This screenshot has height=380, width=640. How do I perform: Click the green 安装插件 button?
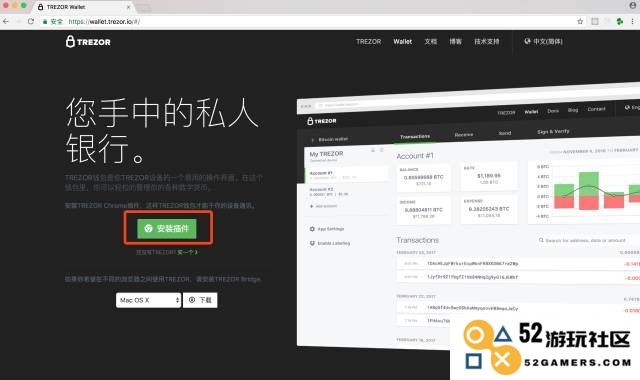click(167, 229)
